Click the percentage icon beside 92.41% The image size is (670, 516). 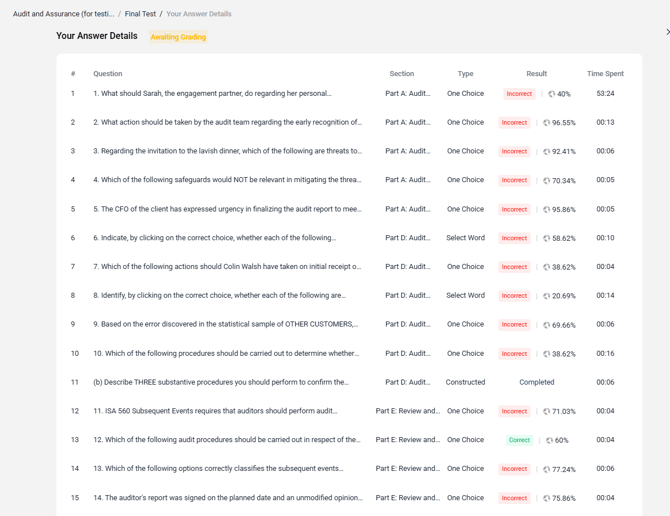pos(546,152)
